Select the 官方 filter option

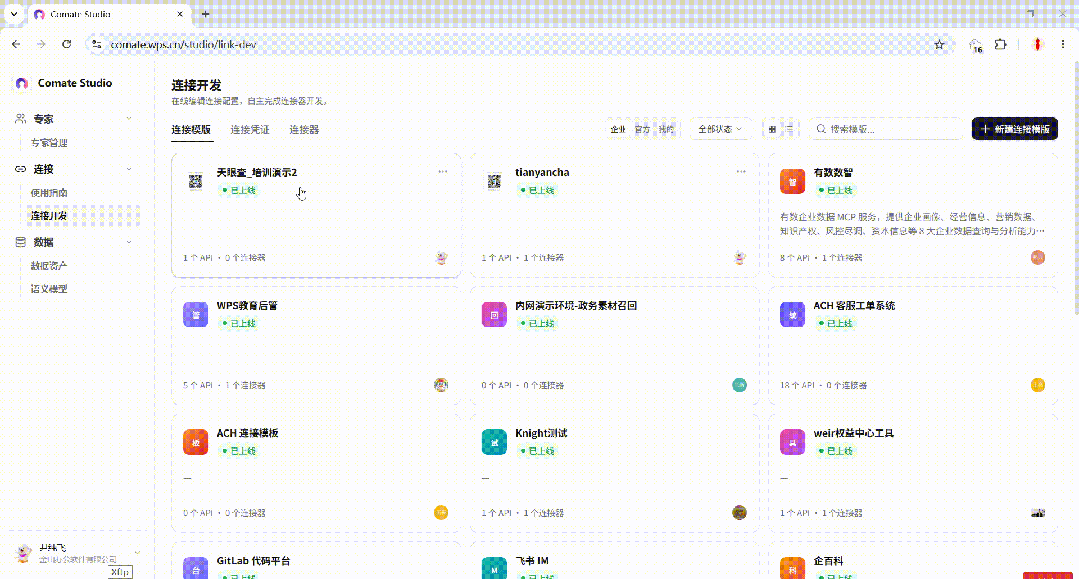(642, 129)
